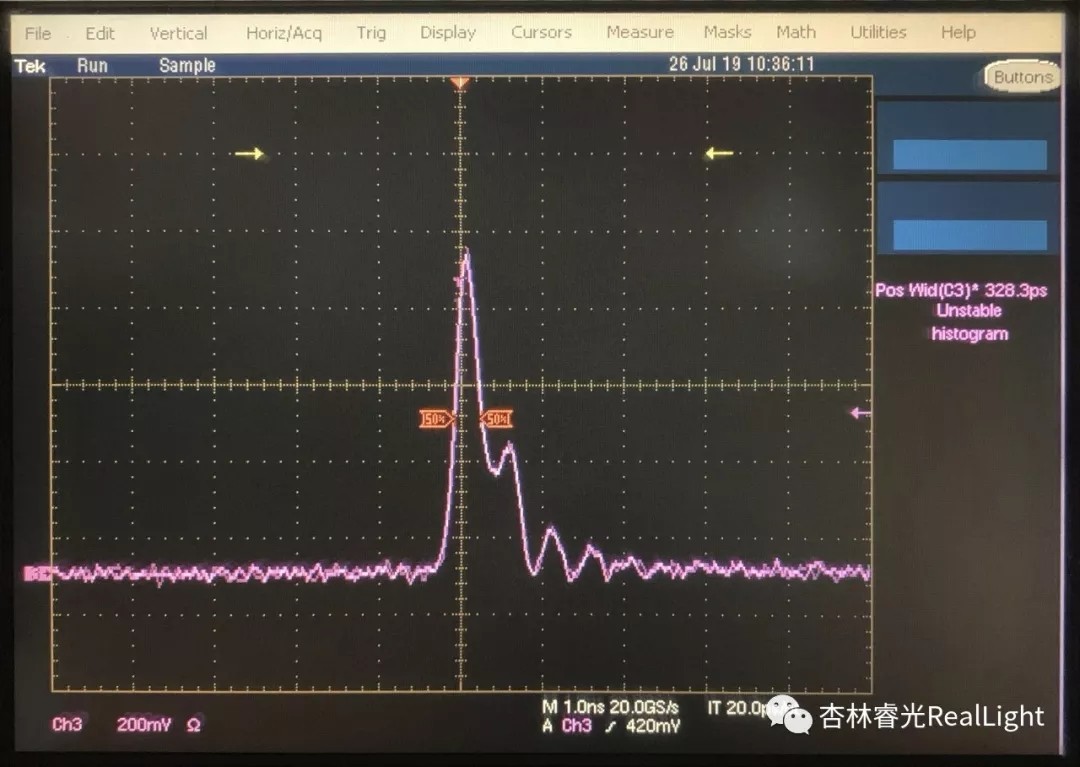
Task: Click the Pos Wid(C3) measurement readout
Action: (961, 291)
